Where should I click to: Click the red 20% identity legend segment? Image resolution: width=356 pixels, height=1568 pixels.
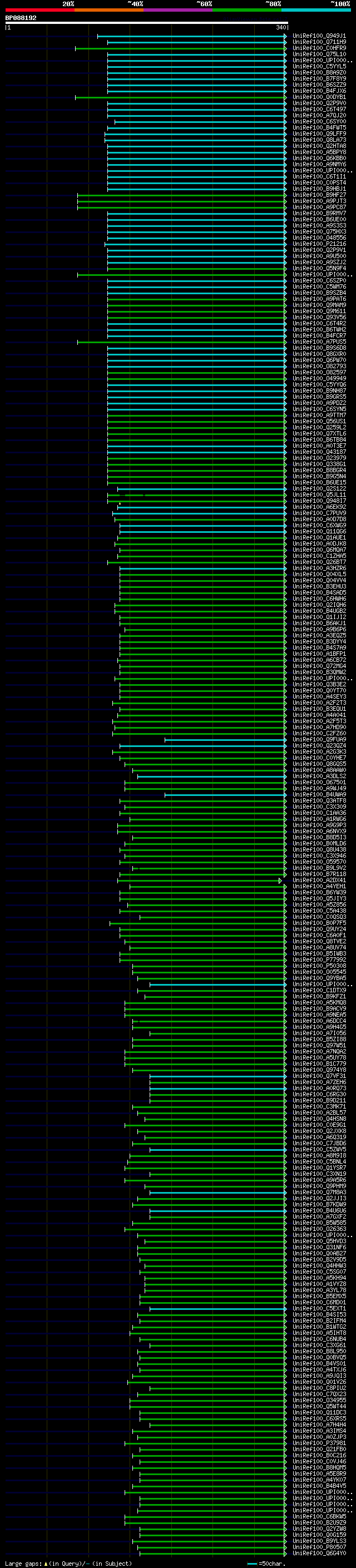pos(39,10)
